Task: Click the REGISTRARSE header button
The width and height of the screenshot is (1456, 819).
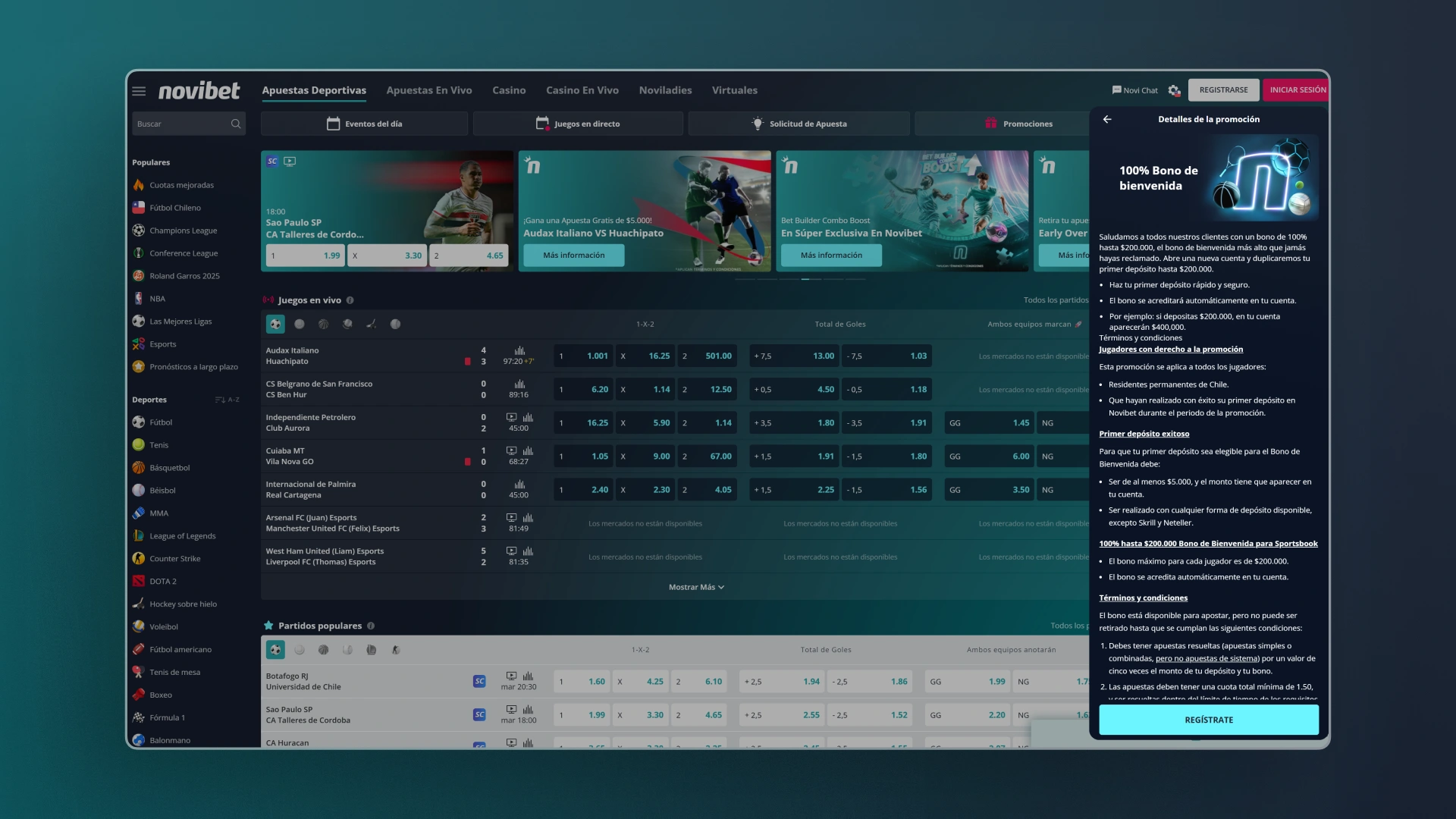Action: [1223, 89]
